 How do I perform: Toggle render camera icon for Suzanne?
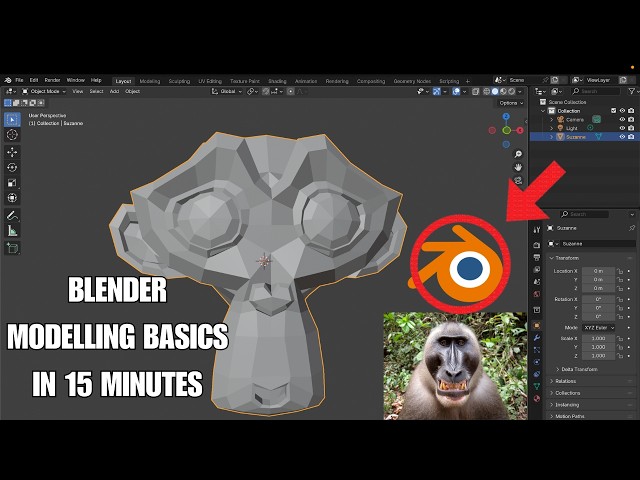click(x=631, y=137)
